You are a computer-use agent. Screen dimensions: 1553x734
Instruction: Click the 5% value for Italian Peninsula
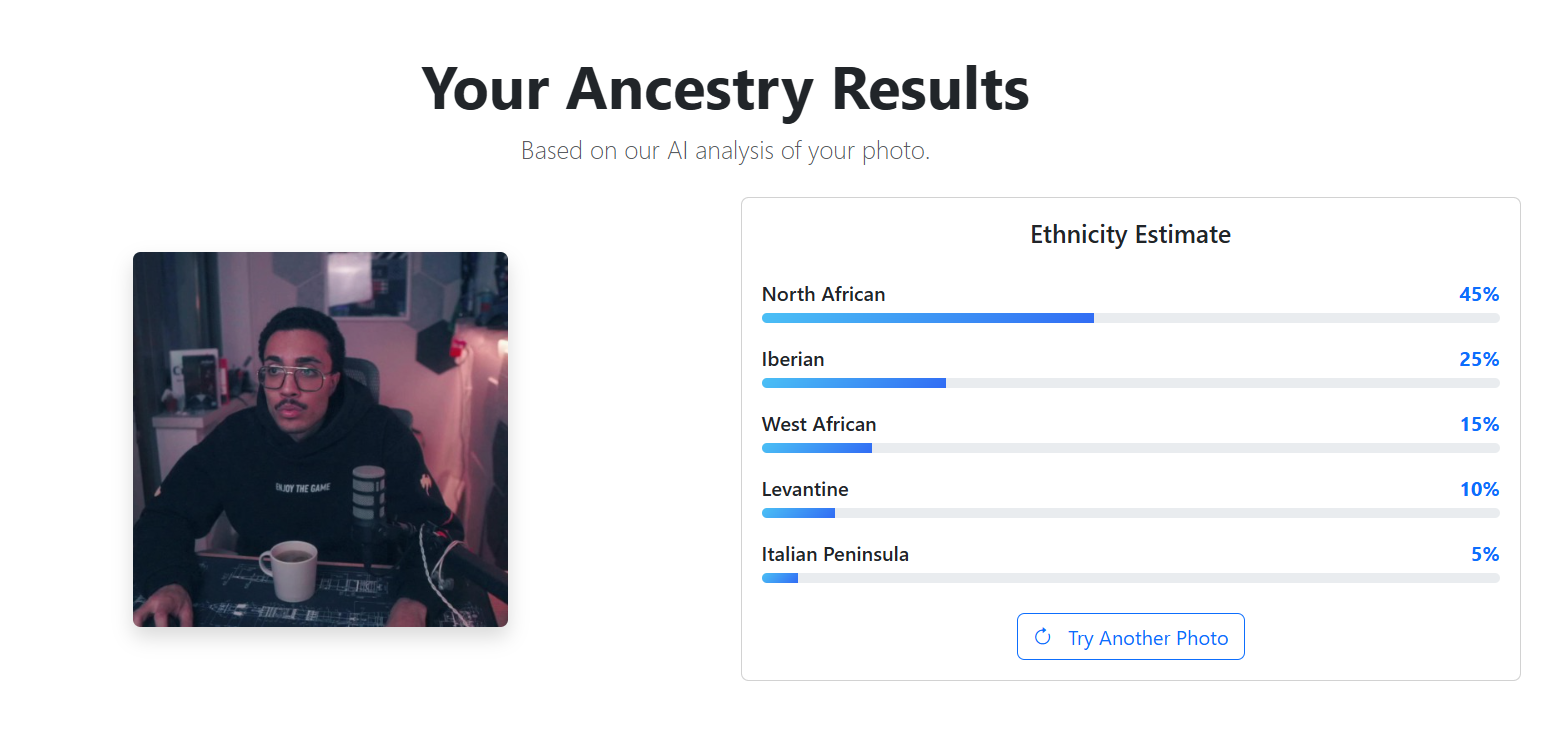pos(1485,554)
